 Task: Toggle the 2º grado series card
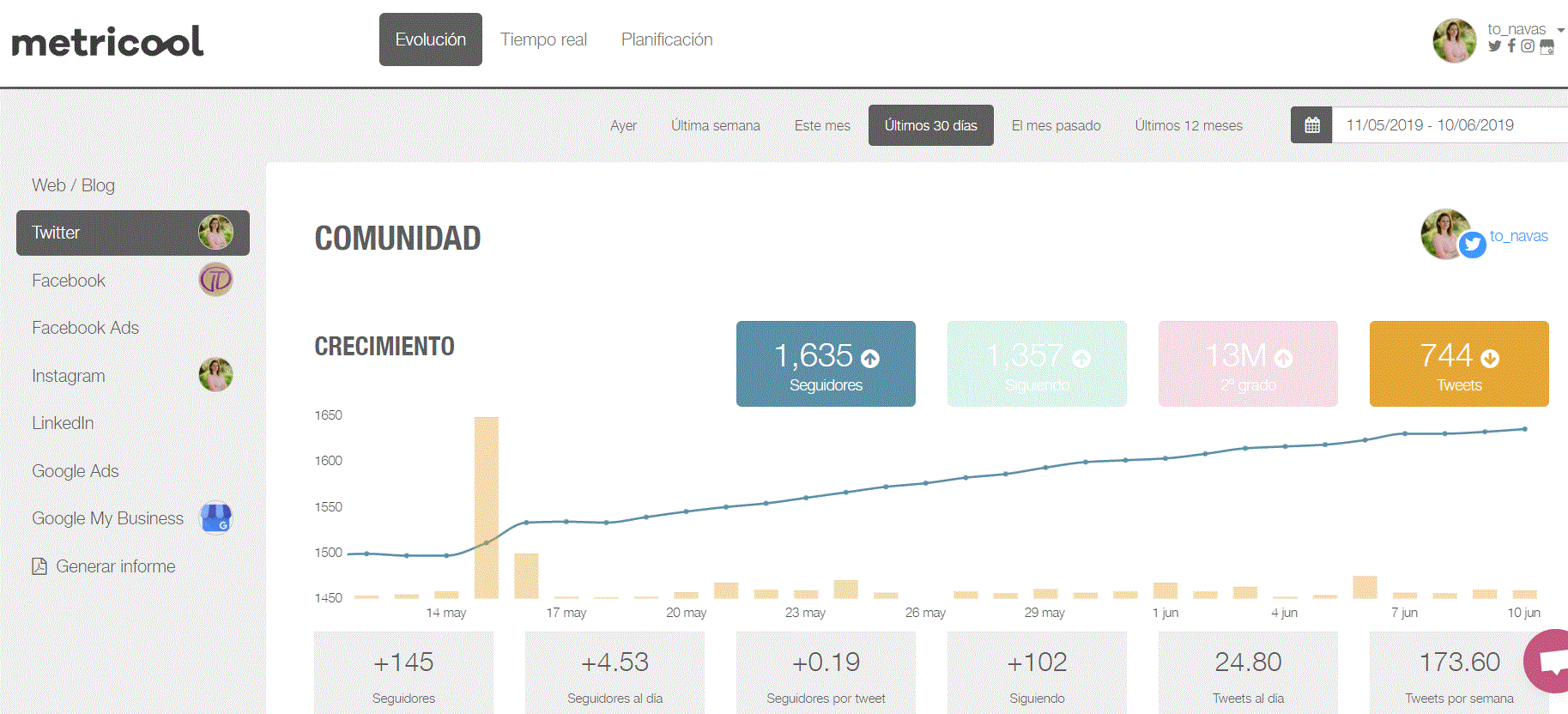(1248, 364)
